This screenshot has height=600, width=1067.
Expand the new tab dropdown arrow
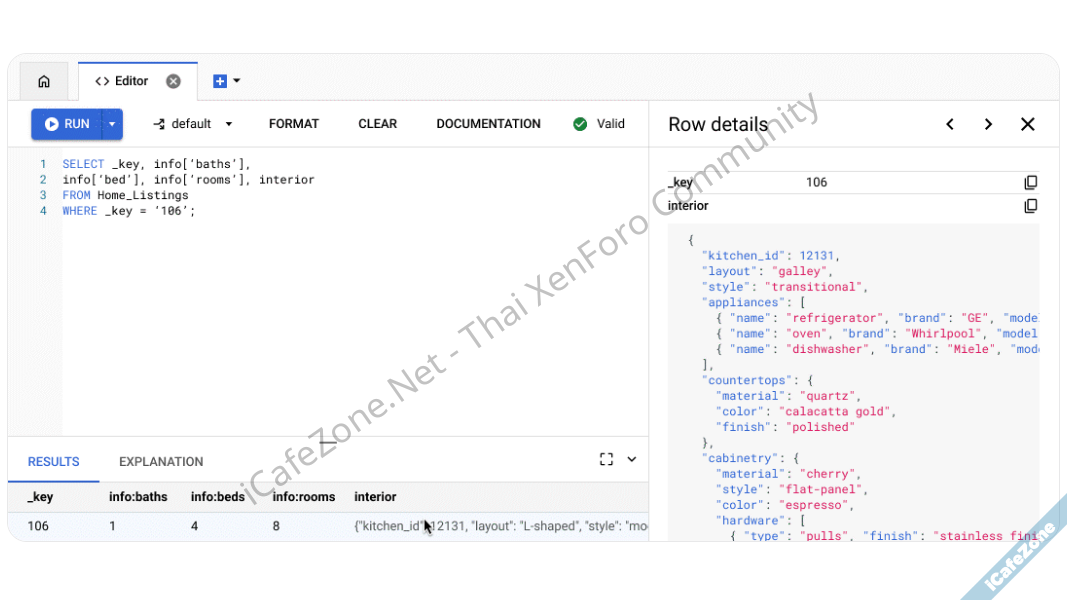[237, 82]
